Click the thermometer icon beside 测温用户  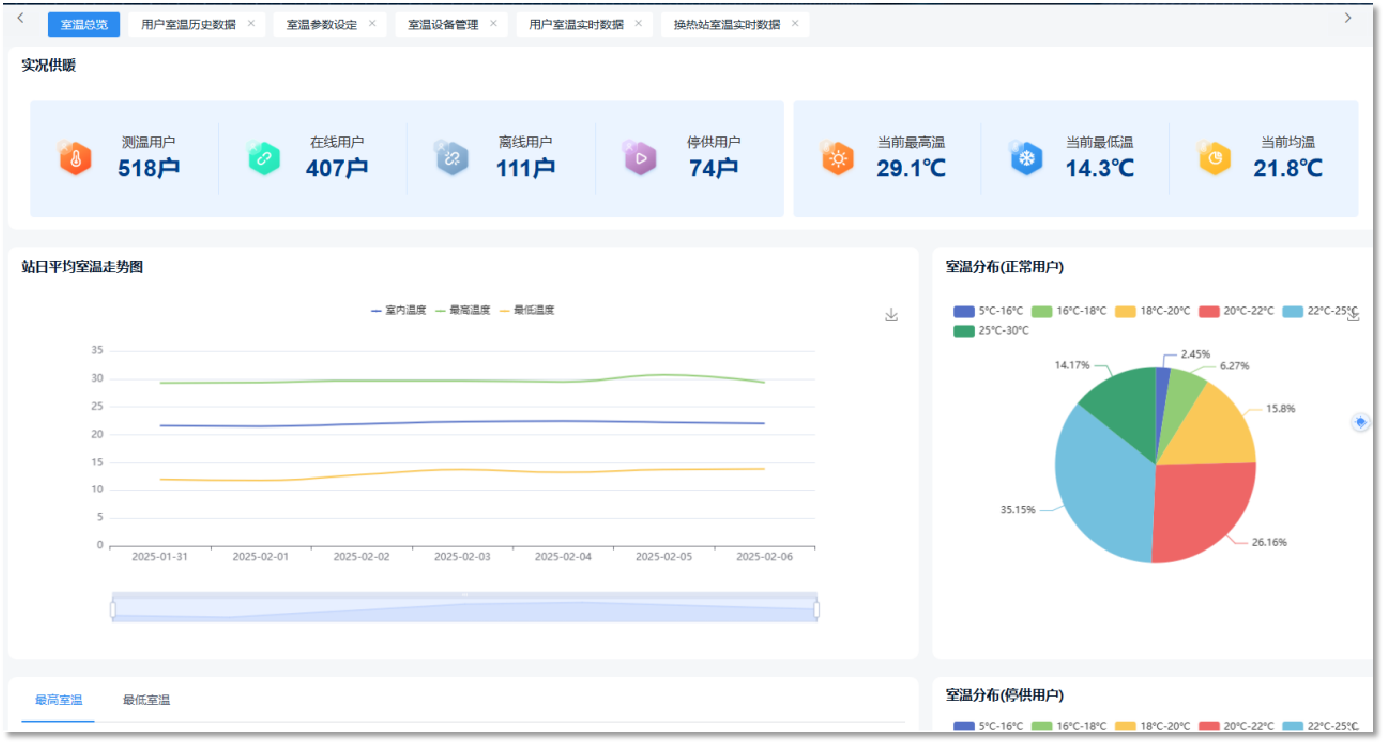click(75, 158)
